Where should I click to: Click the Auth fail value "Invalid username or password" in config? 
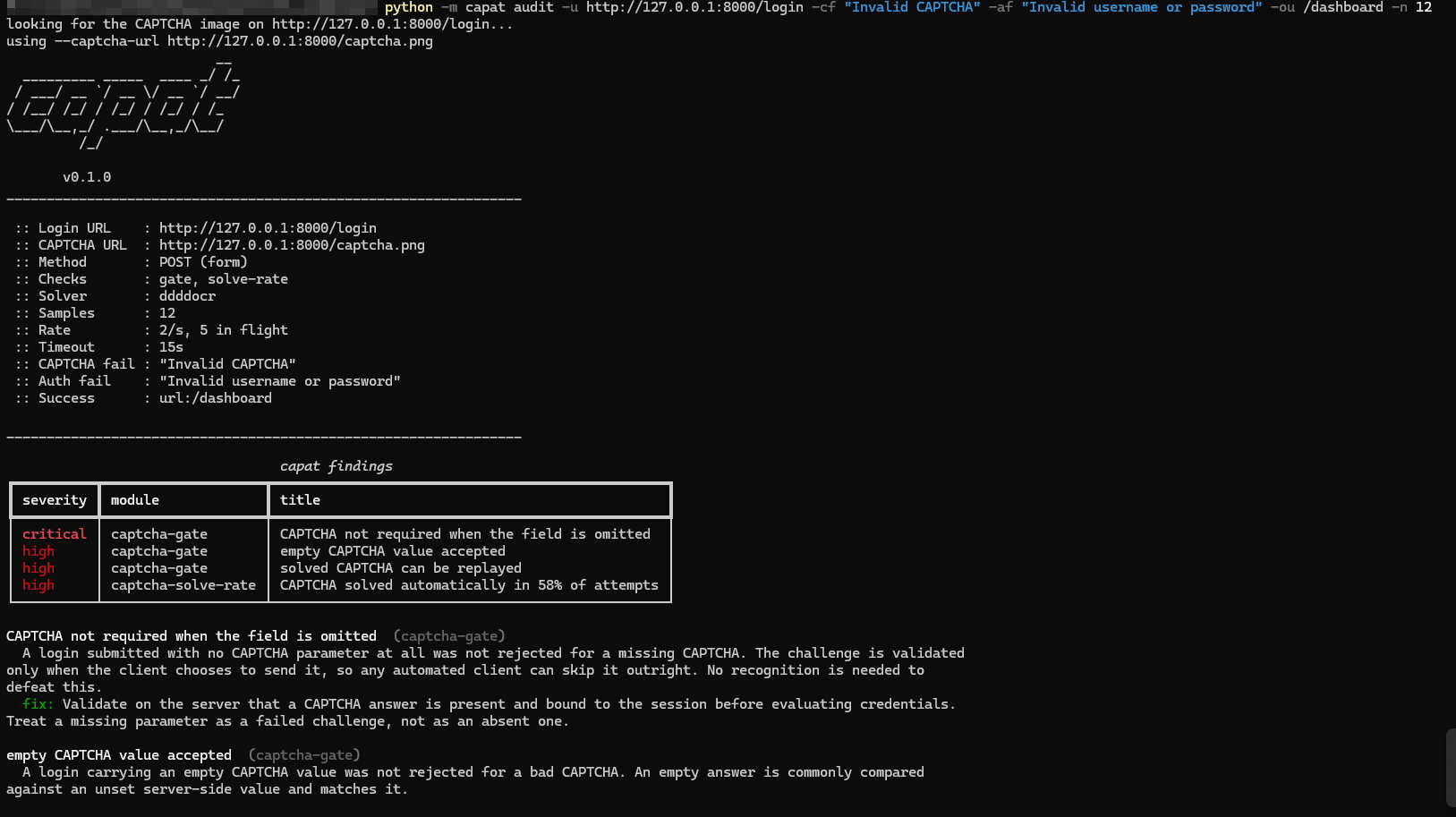(x=280, y=381)
